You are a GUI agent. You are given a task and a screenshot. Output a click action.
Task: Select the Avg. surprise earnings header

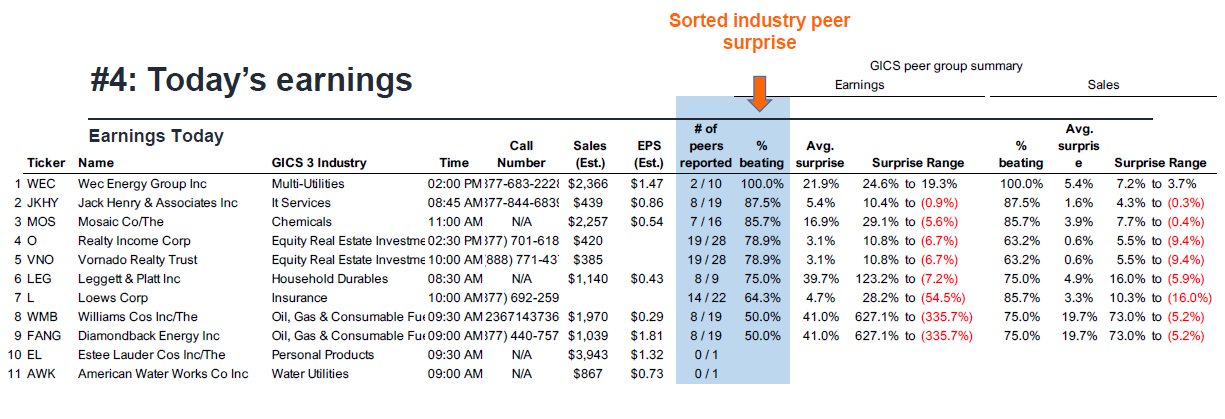click(820, 154)
